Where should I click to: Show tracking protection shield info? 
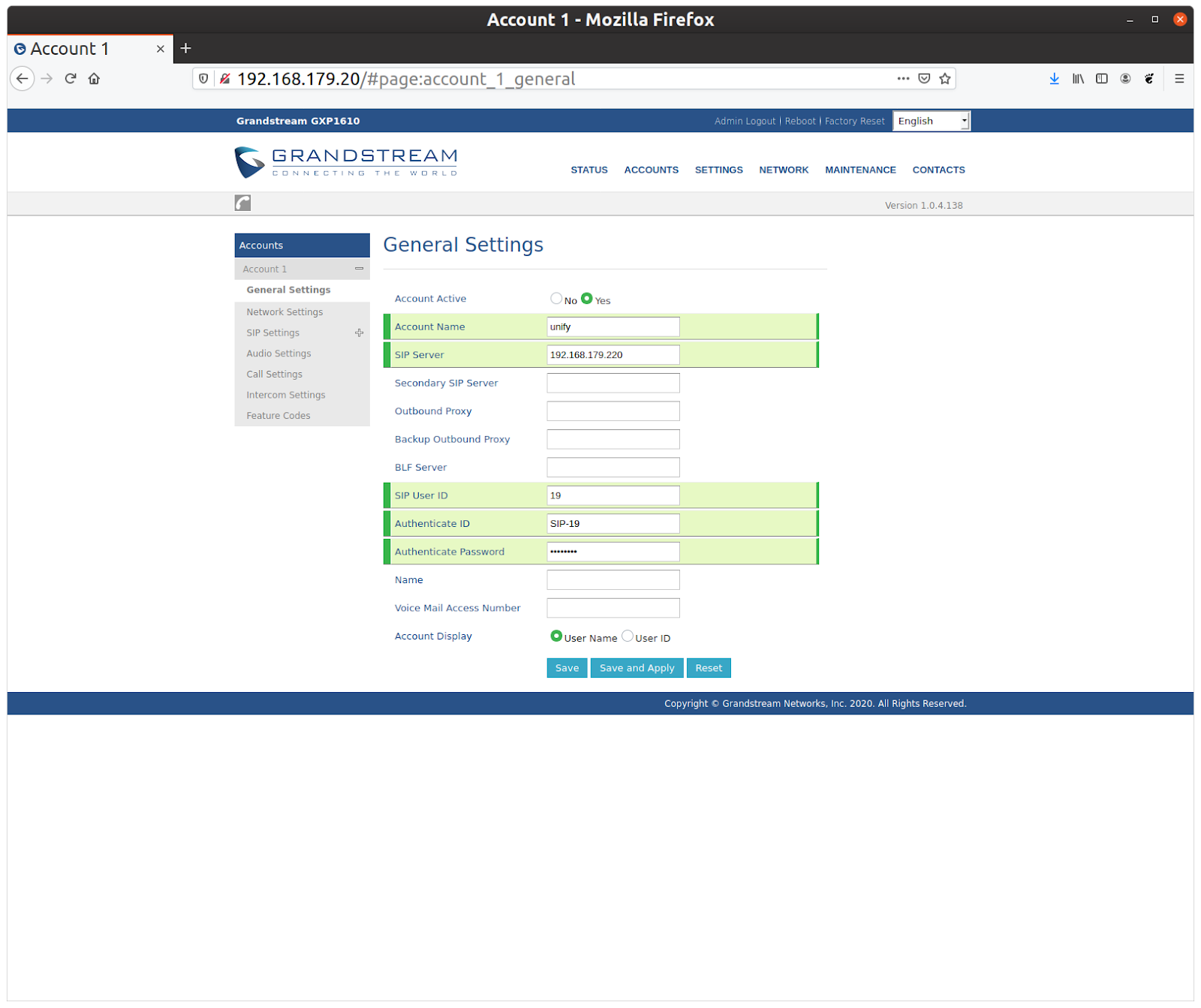coord(203,79)
